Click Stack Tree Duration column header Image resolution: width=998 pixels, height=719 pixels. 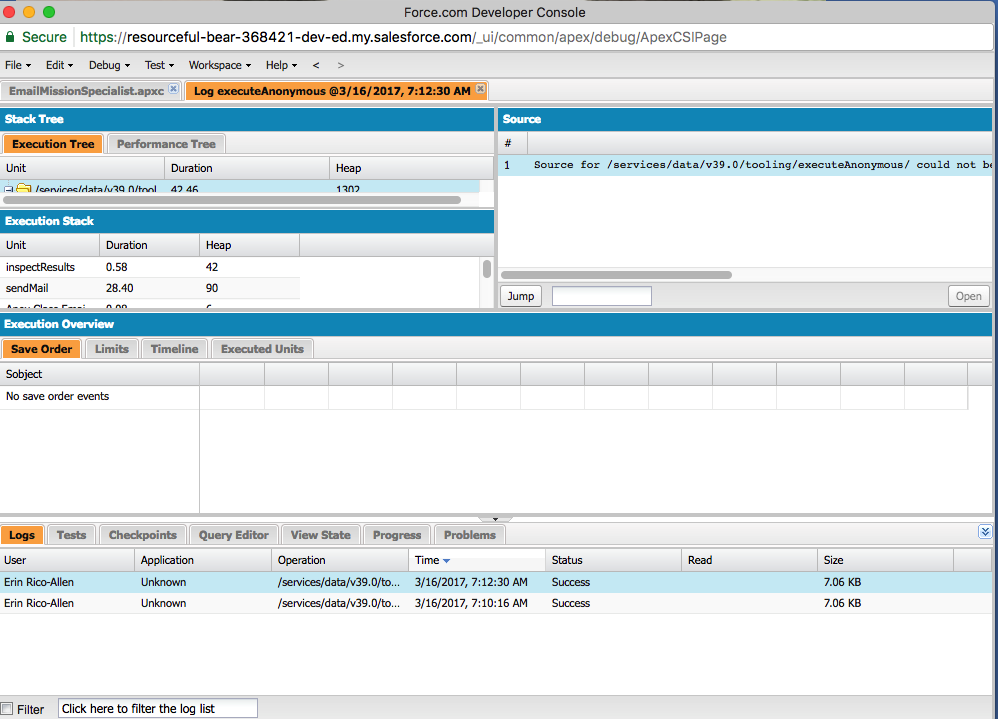pos(247,168)
